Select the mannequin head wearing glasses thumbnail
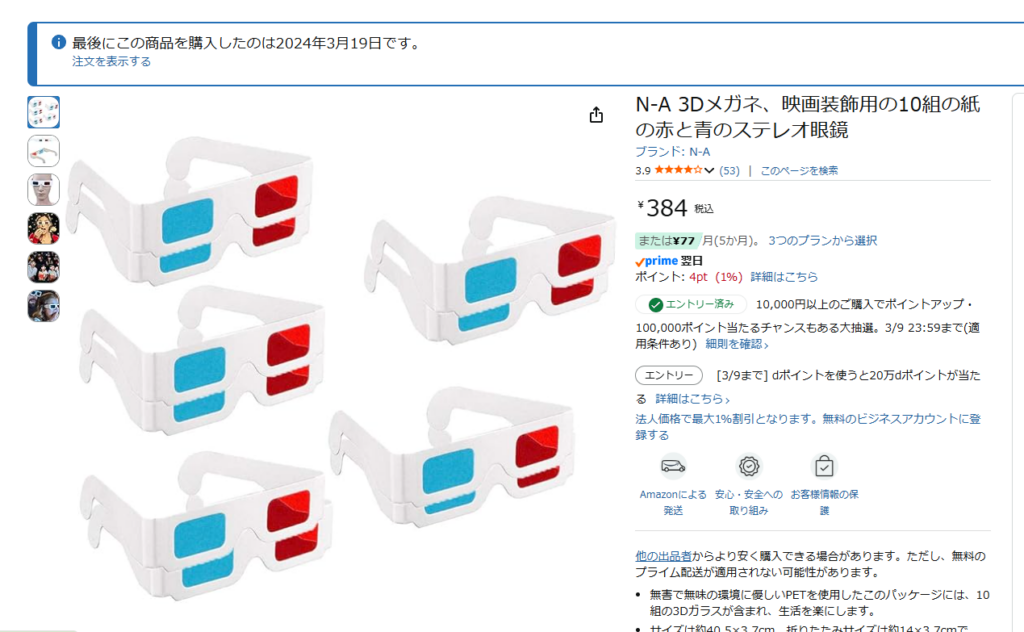1024x632 pixels. click(x=44, y=189)
